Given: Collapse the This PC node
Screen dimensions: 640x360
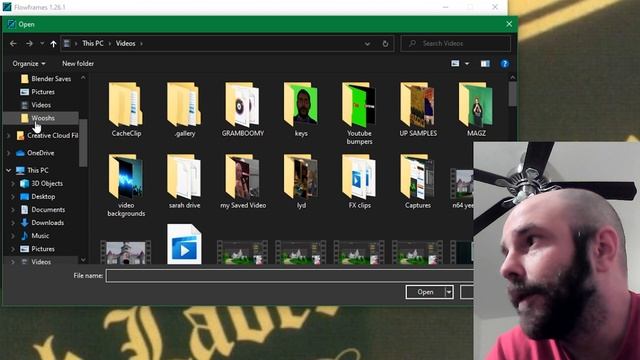Looking at the screenshot, I should [x=9, y=170].
